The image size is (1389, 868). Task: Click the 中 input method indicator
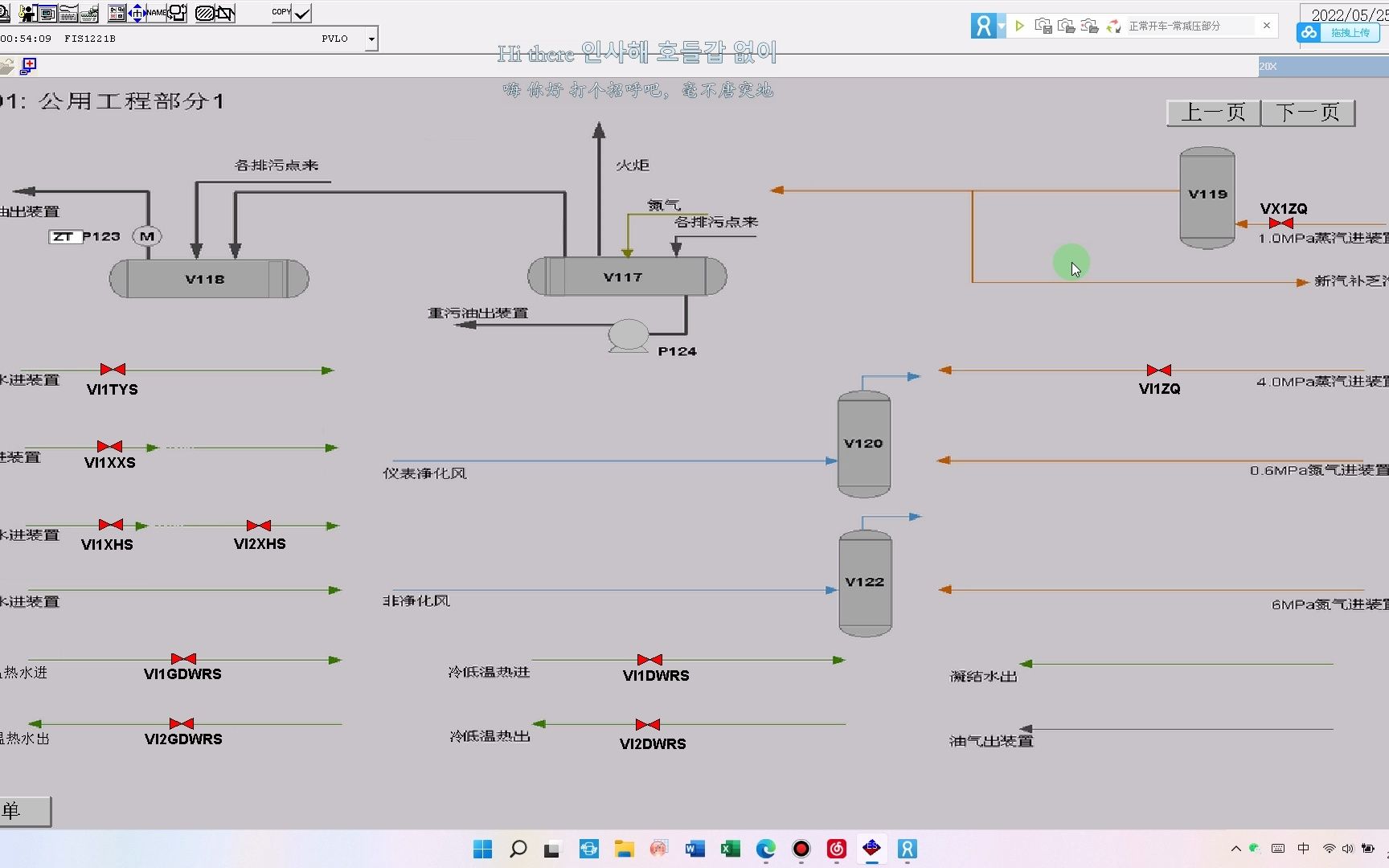point(1303,849)
